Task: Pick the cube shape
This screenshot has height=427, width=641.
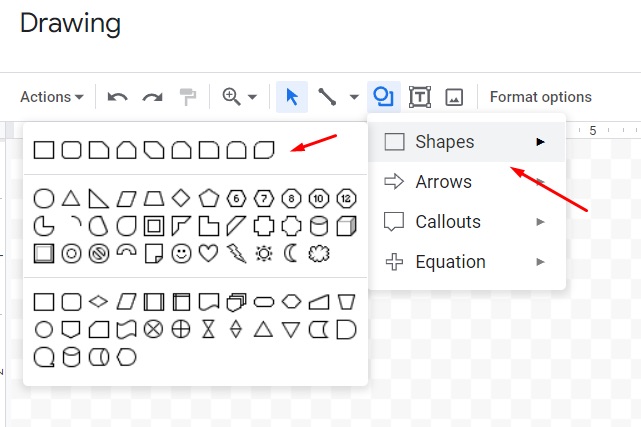Action: coord(347,225)
